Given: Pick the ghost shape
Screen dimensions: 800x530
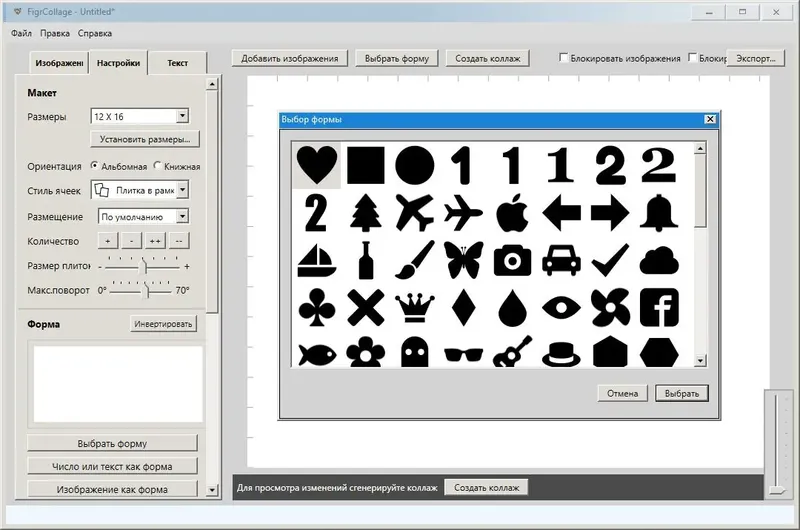Looking at the screenshot, I should point(415,352).
